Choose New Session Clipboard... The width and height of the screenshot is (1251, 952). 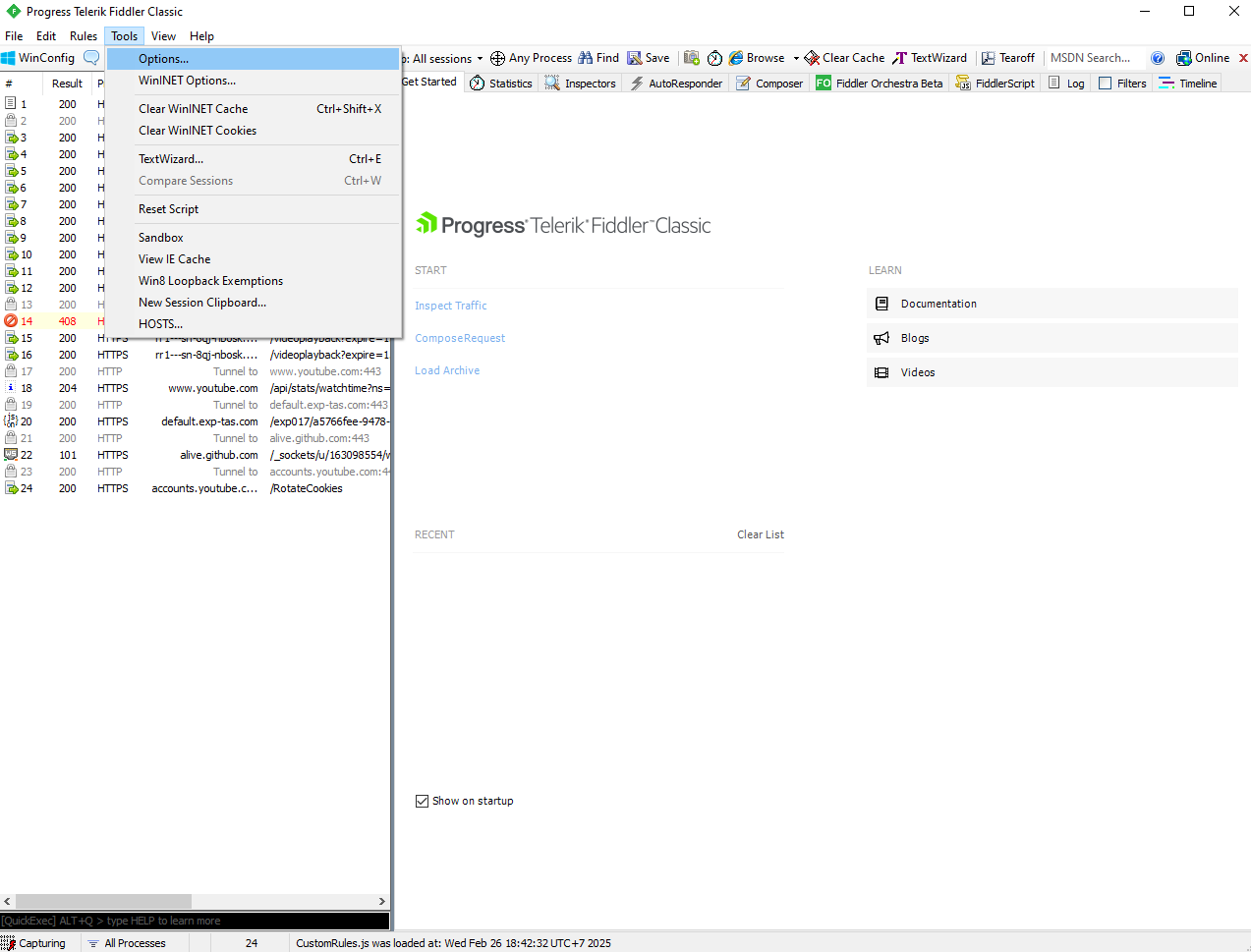point(253,303)
